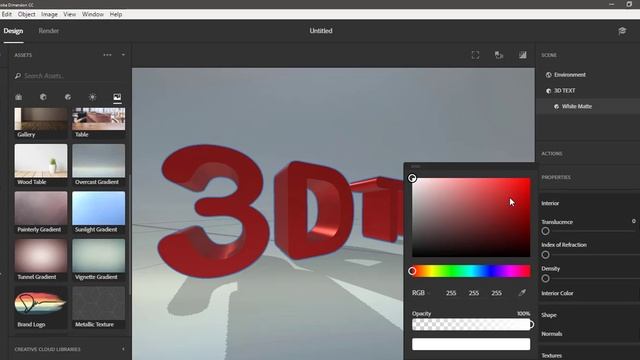Click the search magnifier icon

[x=18, y=76]
